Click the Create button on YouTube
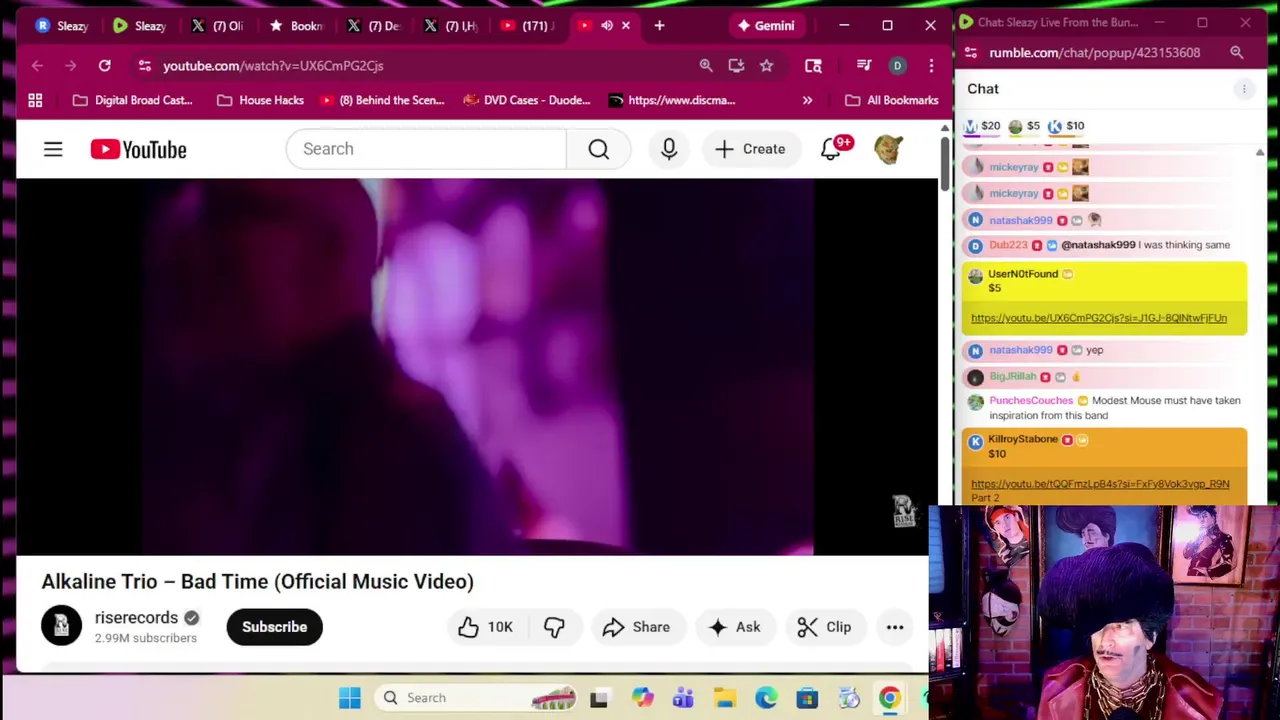 tap(751, 149)
